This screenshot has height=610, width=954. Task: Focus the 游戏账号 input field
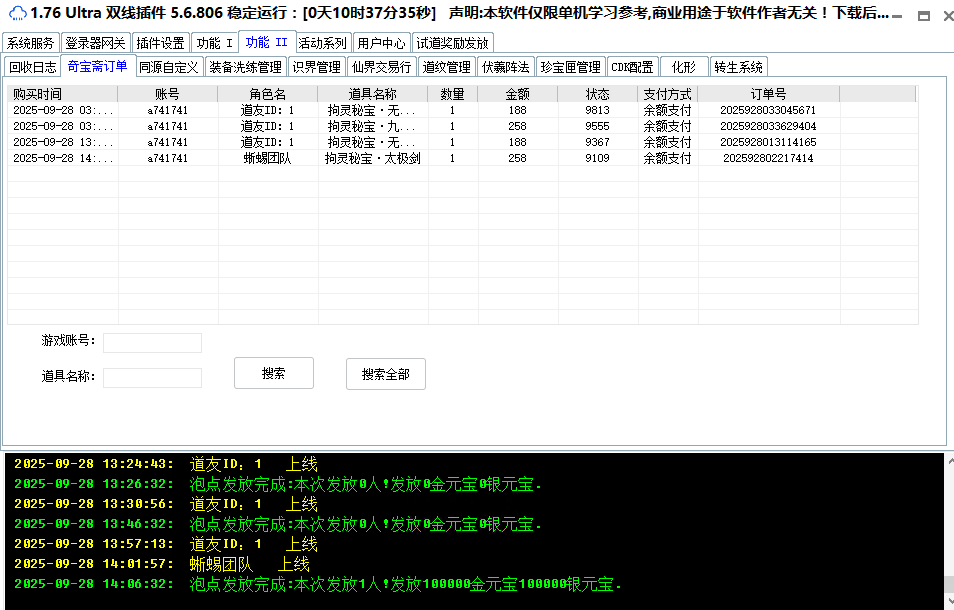[x=152, y=343]
